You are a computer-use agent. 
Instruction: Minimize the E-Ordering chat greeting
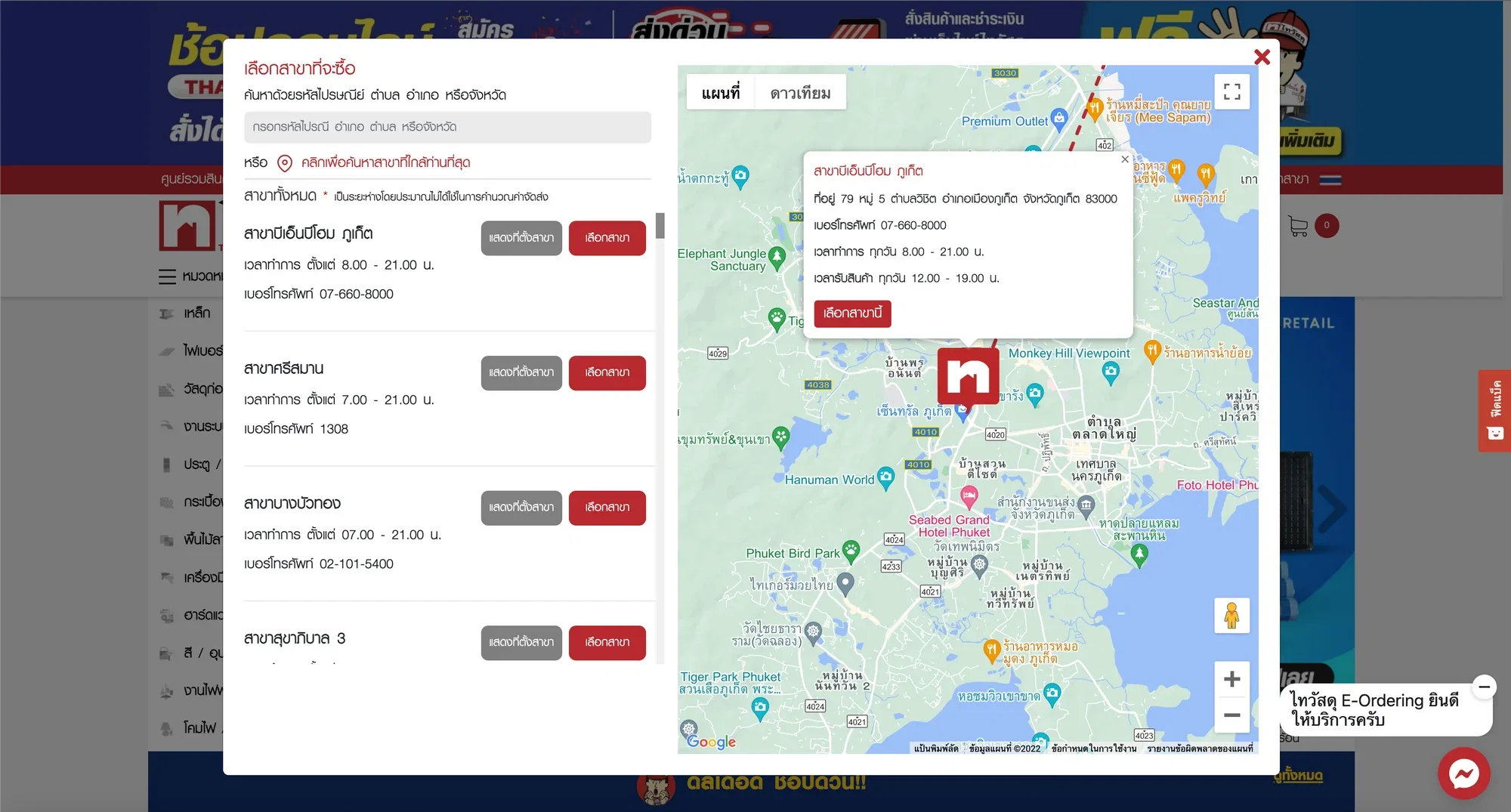pyautogui.click(x=1484, y=687)
